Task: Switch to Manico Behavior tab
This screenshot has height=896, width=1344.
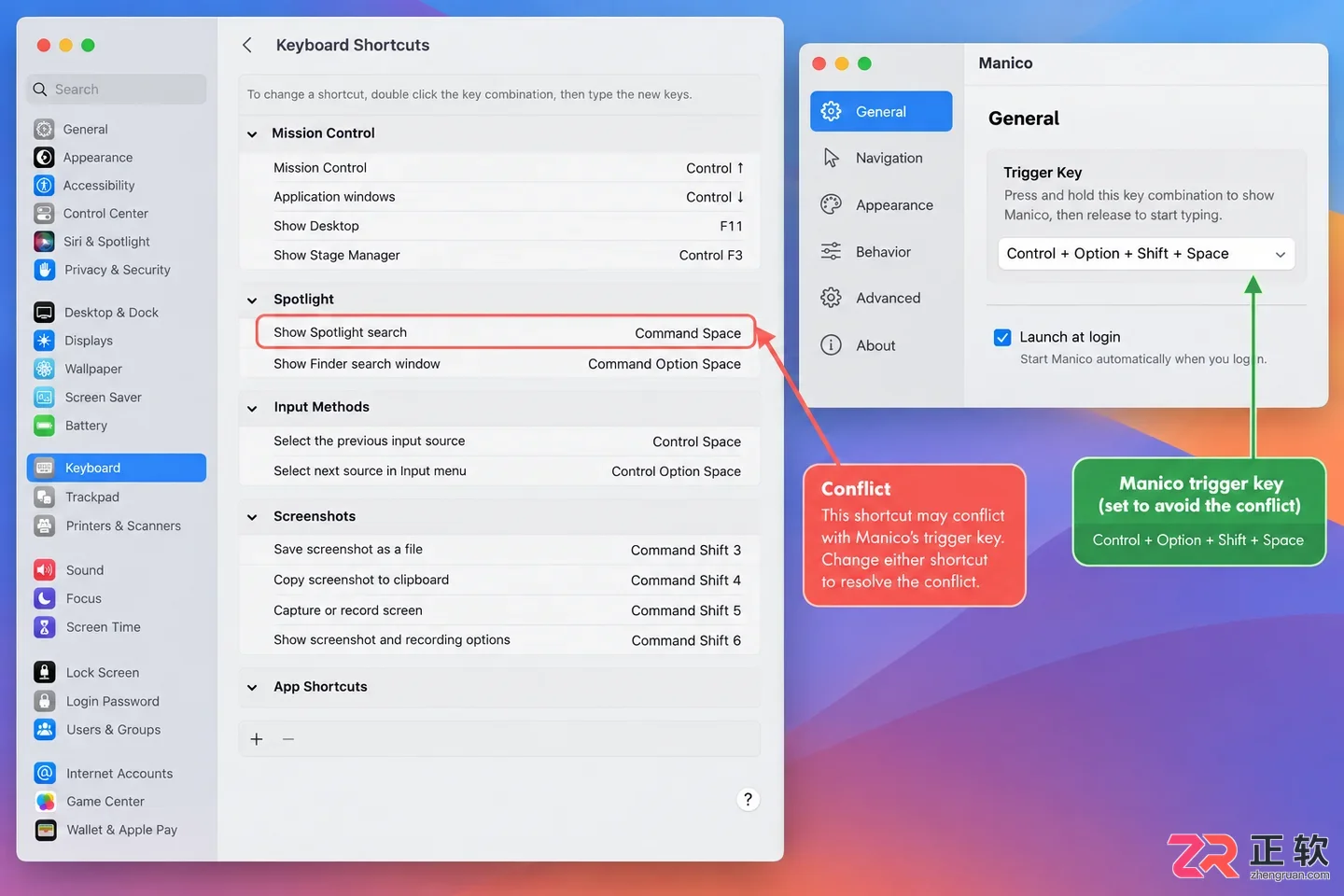Action: pyautogui.click(x=881, y=251)
